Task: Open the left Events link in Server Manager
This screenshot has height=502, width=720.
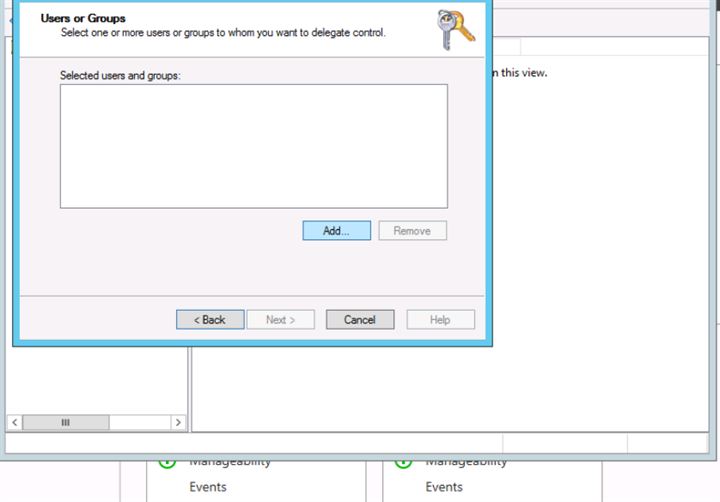Action: click(x=208, y=487)
